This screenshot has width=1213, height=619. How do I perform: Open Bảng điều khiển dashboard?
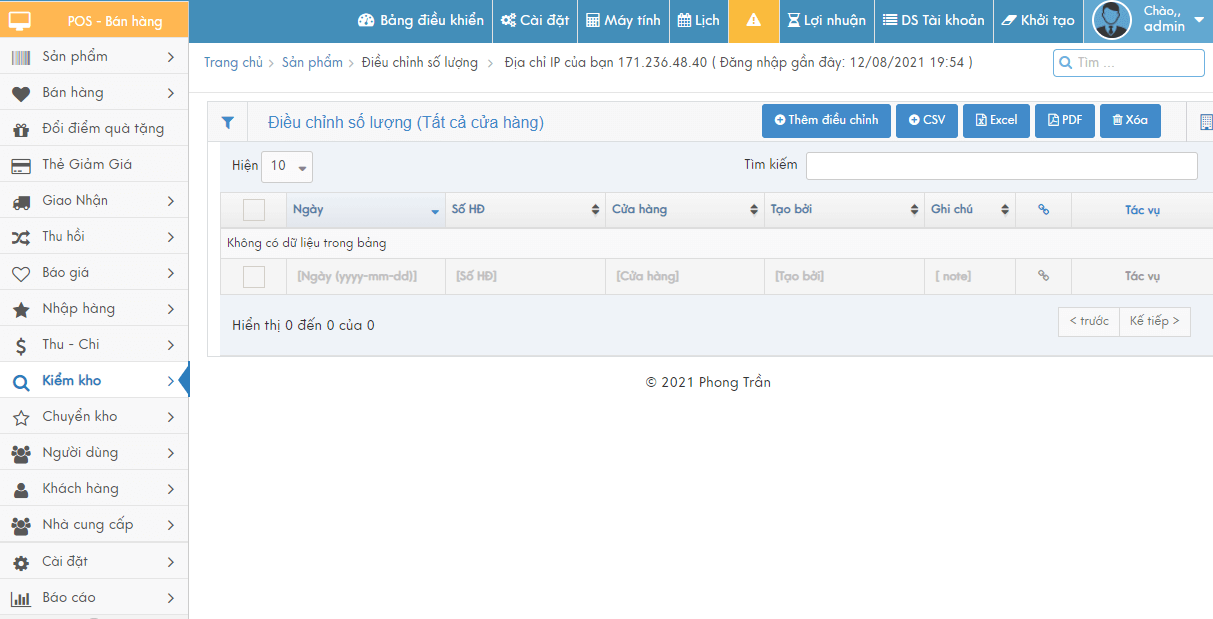point(421,21)
